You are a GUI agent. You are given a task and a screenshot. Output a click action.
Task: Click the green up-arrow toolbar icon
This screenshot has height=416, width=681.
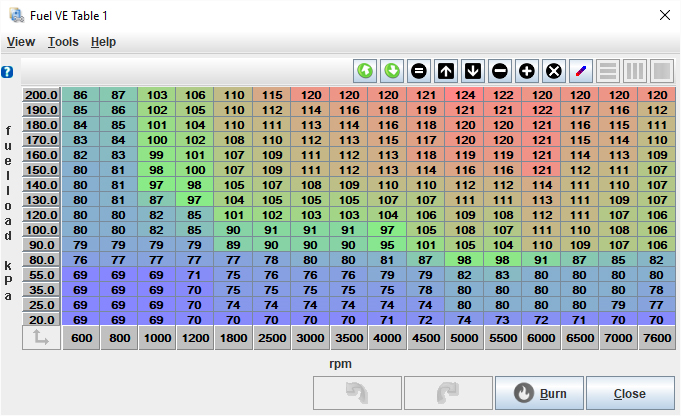point(366,72)
